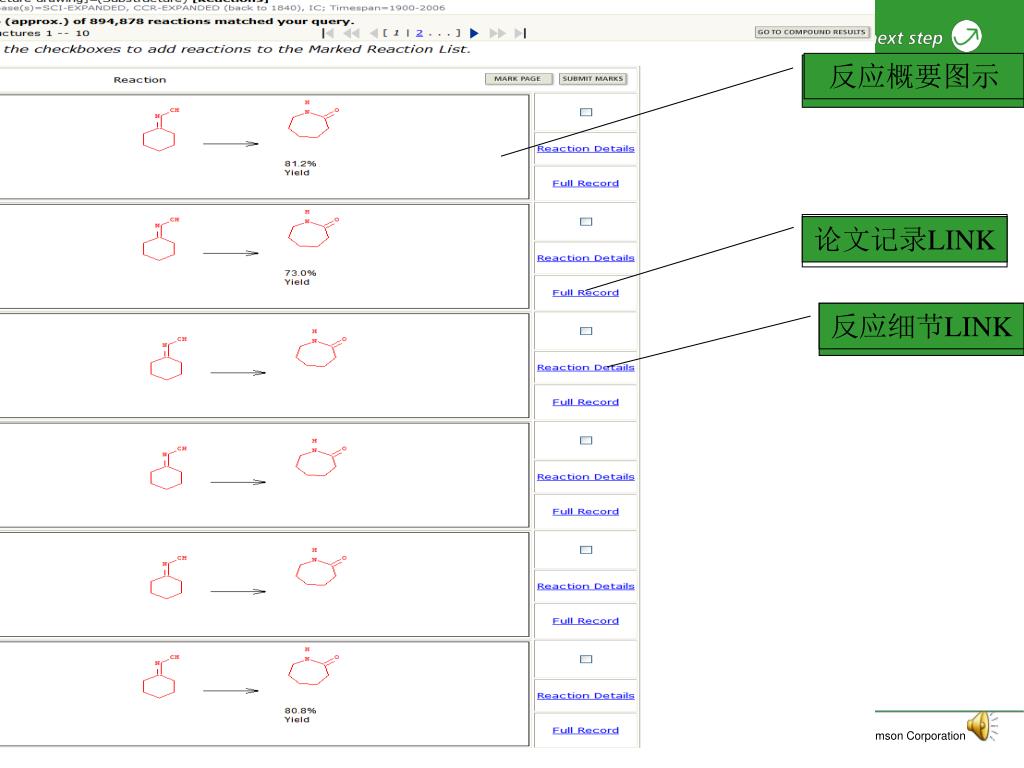Image resolution: width=1024 pixels, height=768 pixels.
Task: Open Reaction Details for the 81.2% yield reaction
Action: 586,149
